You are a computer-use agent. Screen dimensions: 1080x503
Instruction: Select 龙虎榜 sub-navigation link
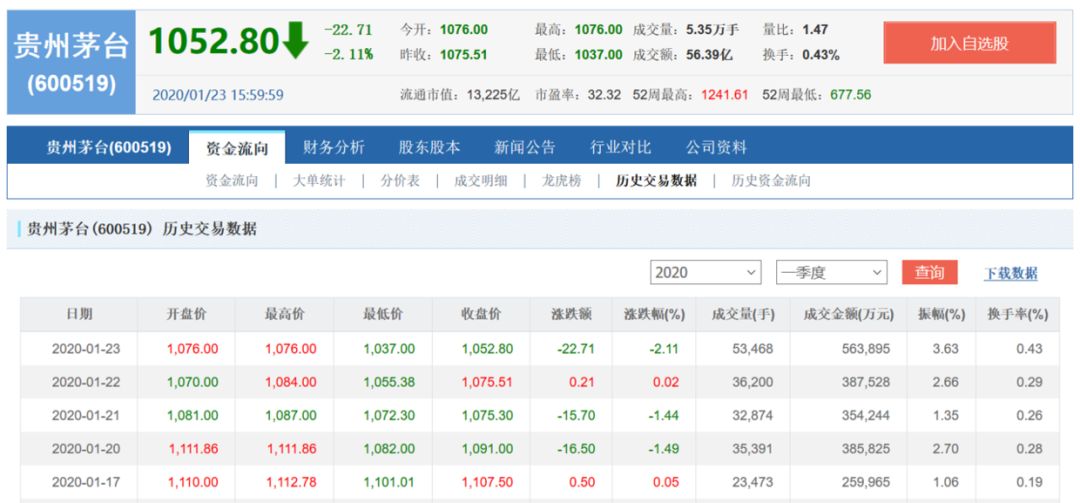tap(561, 181)
